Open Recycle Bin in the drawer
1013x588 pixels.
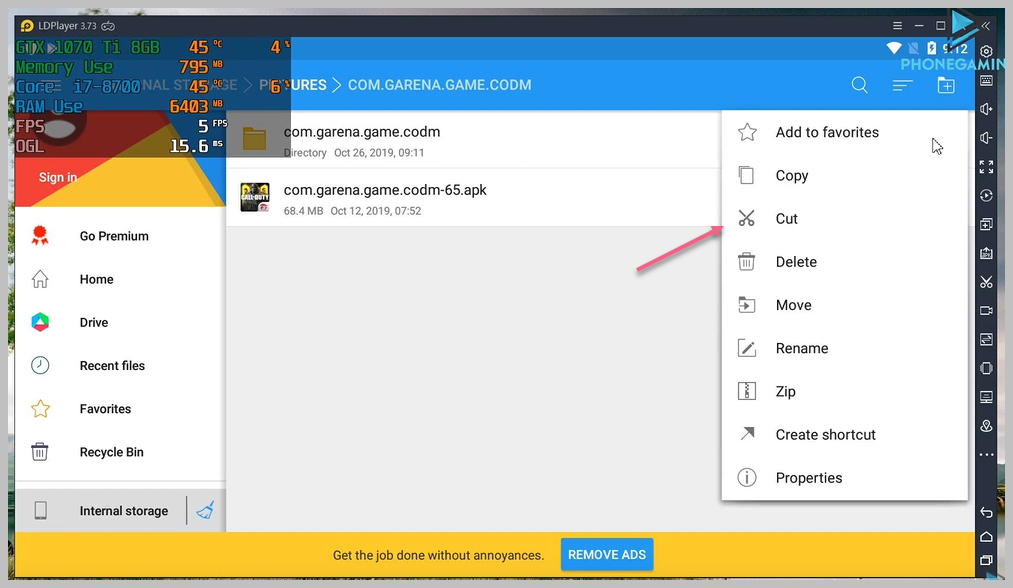click(120, 452)
